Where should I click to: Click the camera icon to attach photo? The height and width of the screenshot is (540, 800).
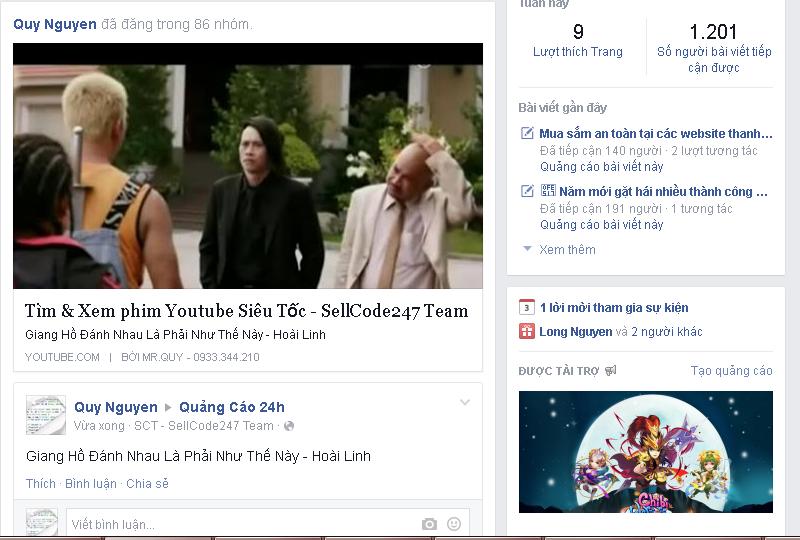(430, 524)
